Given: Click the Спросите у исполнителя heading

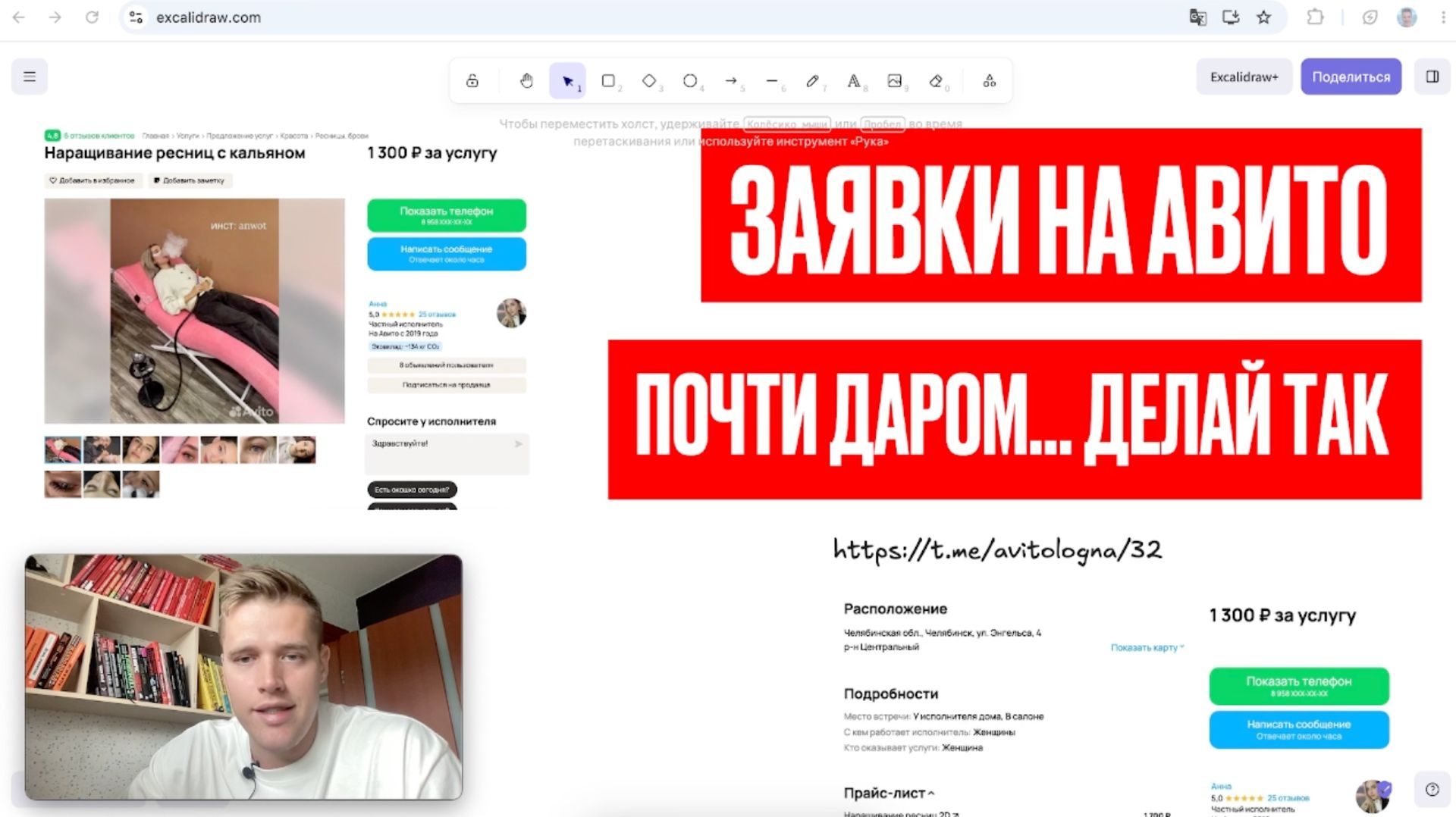Looking at the screenshot, I should coord(431,421).
